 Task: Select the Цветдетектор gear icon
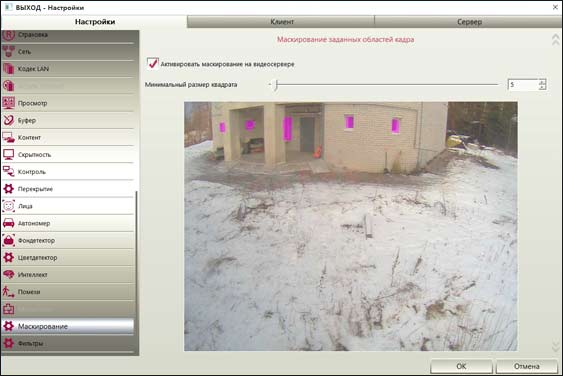point(9,257)
